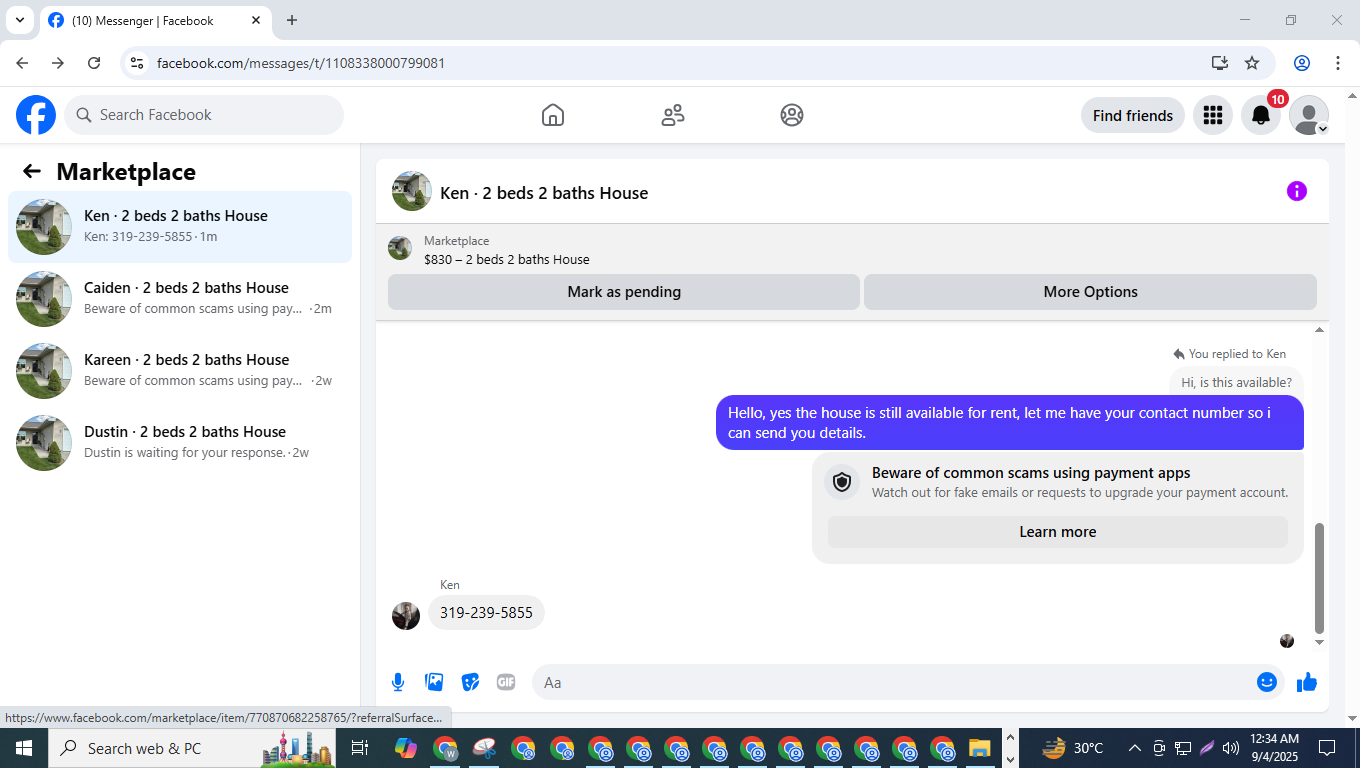1360x768 pixels.
Task: Click the house avatar in the chat header
Action: click(x=412, y=191)
